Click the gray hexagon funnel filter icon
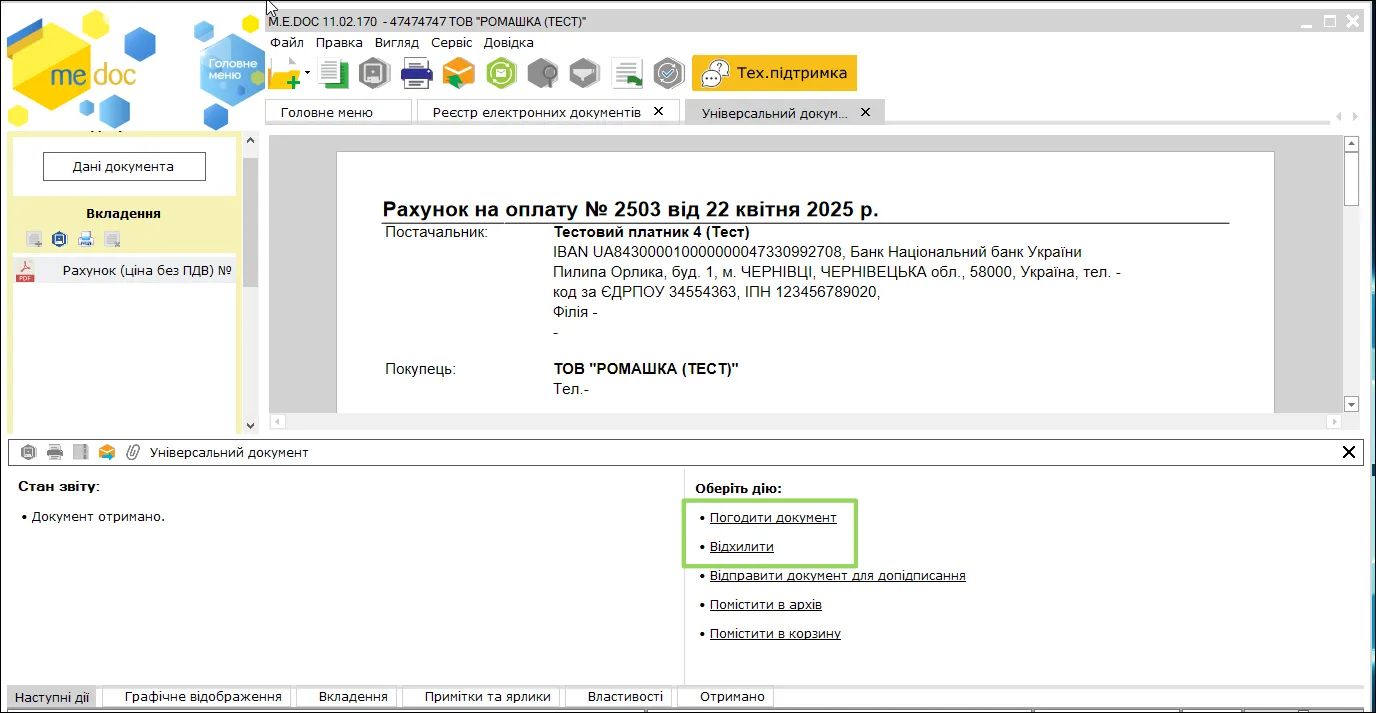Image resolution: width=1376 pixels, height=713 pixels. pos(585,73)
